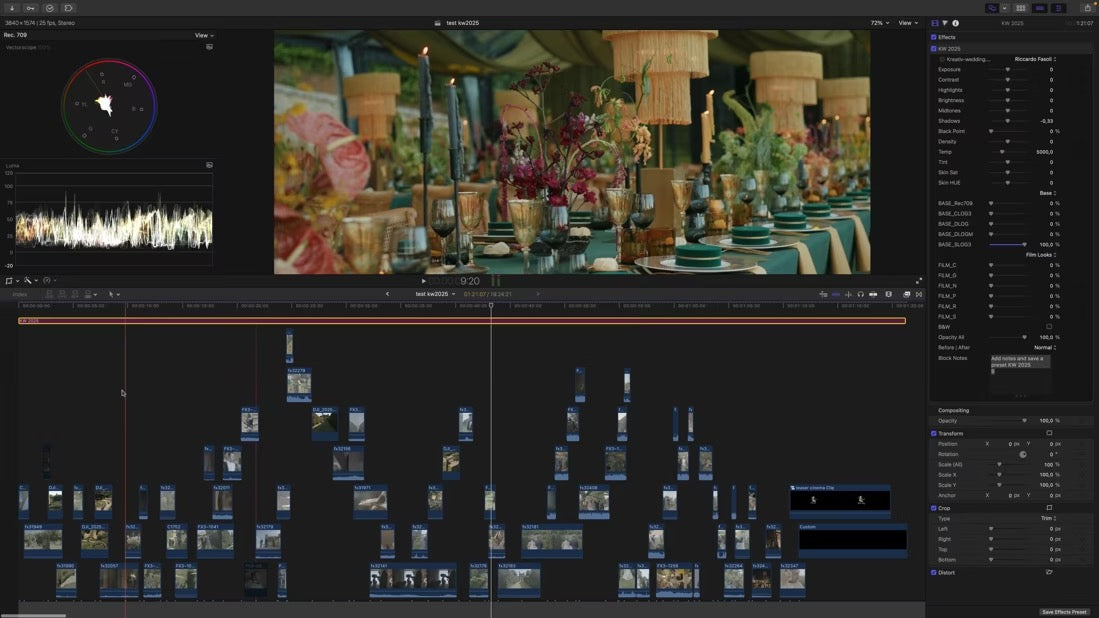Viewport: 1099px width, 618px height.
Task: Open the Info inspector icon
Action: tap(955, 23)
